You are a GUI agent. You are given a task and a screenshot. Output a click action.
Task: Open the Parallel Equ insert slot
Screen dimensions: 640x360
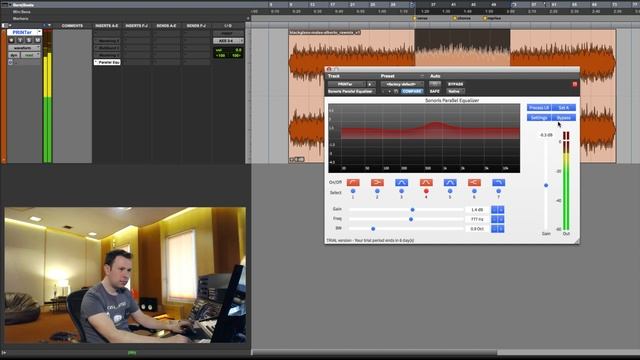tap(107, 62)
